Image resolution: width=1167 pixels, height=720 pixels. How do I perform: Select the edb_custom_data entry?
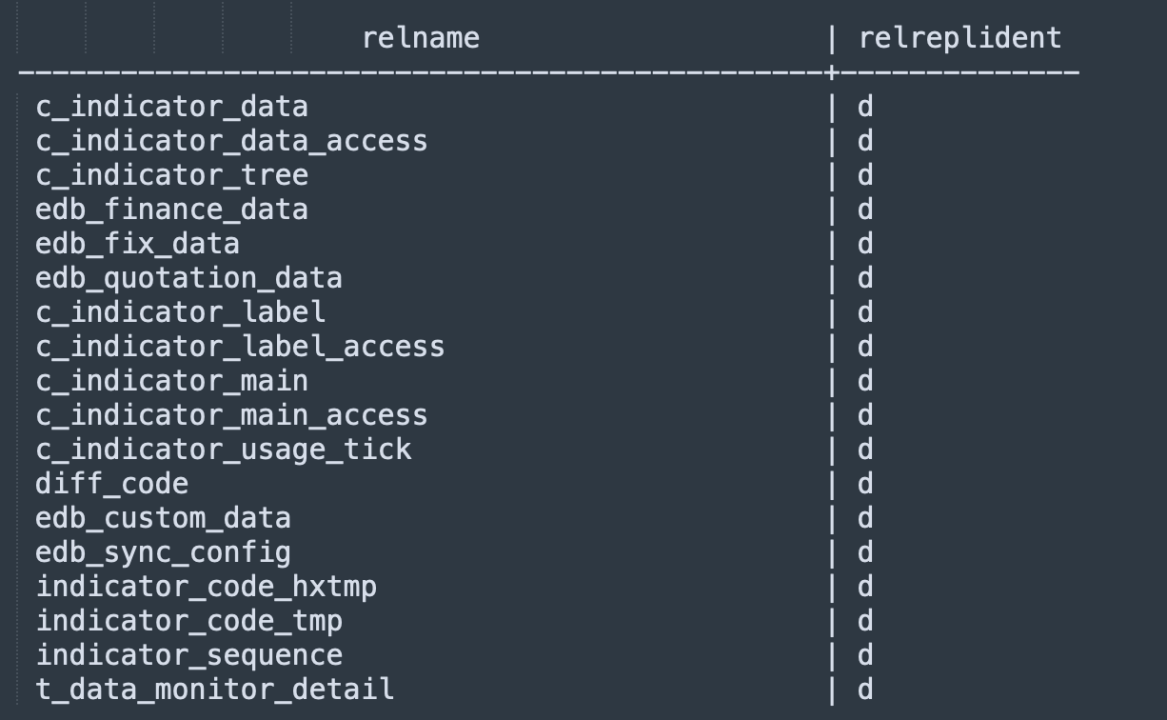(163, 518)
